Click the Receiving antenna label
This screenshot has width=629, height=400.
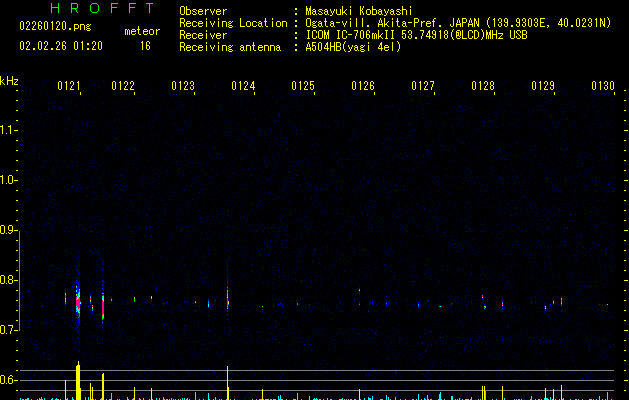click(x=230, y=47)
